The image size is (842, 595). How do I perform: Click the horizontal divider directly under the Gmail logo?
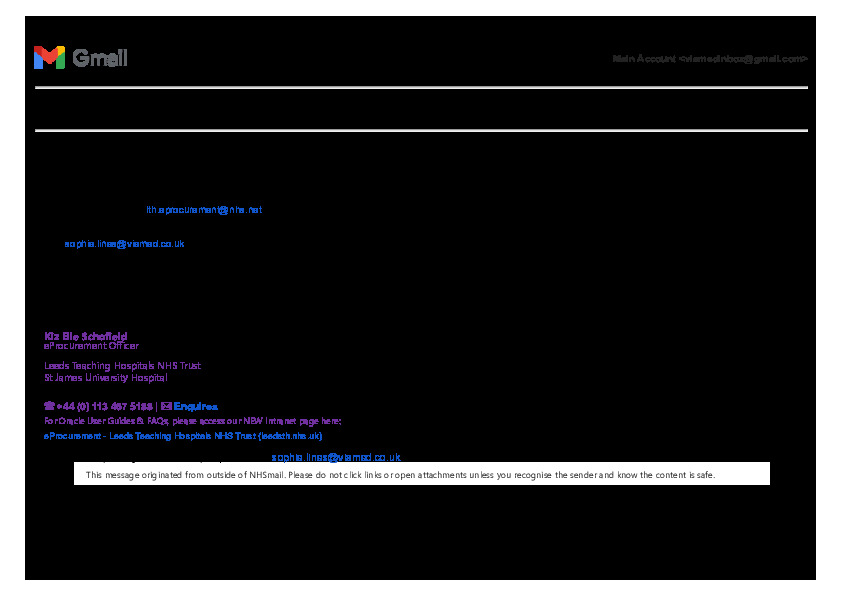click(x=421, y=88)
